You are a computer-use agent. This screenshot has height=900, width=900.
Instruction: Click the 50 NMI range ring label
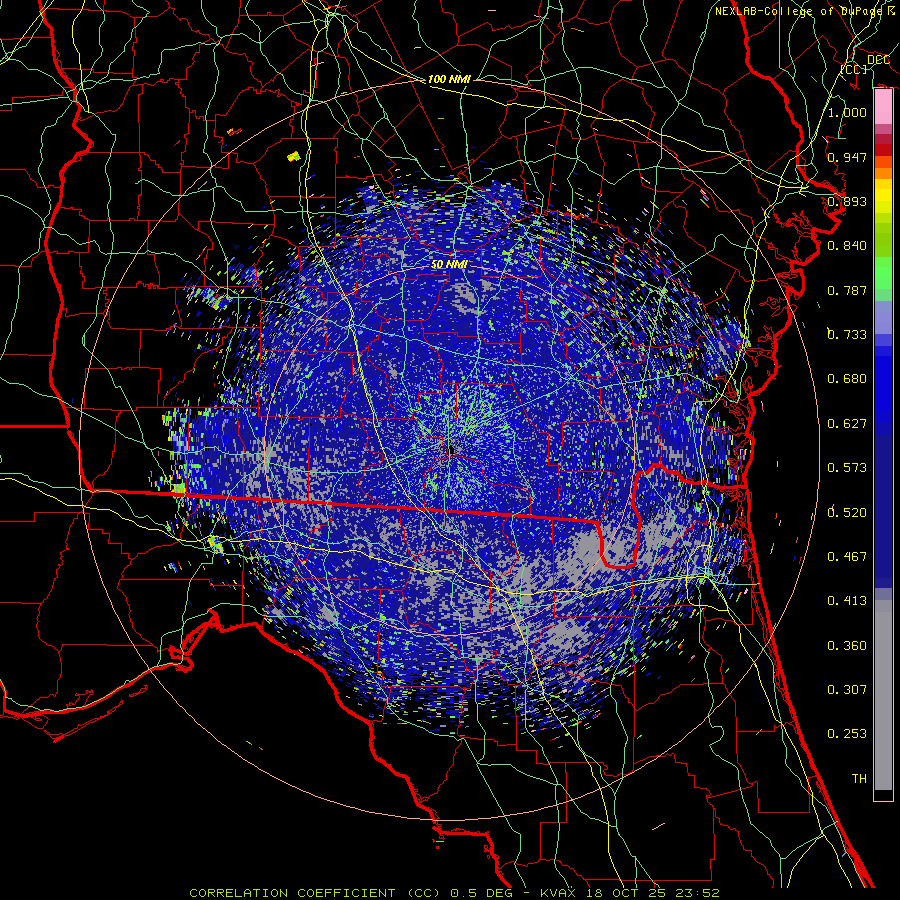click(x=449, y=265)
